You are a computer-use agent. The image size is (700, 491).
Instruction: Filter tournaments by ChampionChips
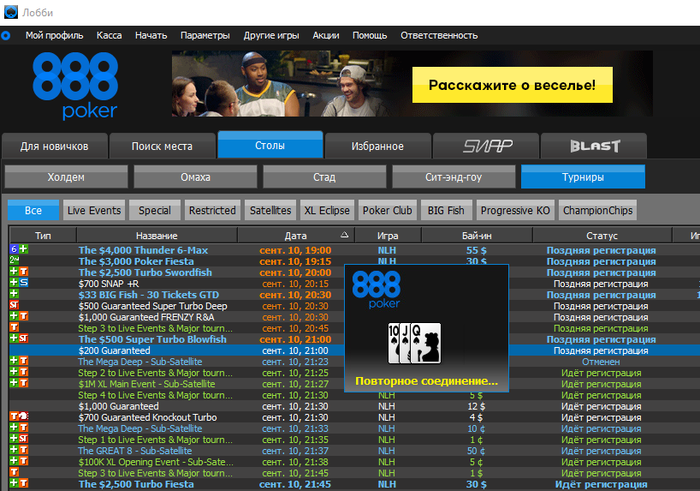tap(598, 210)
